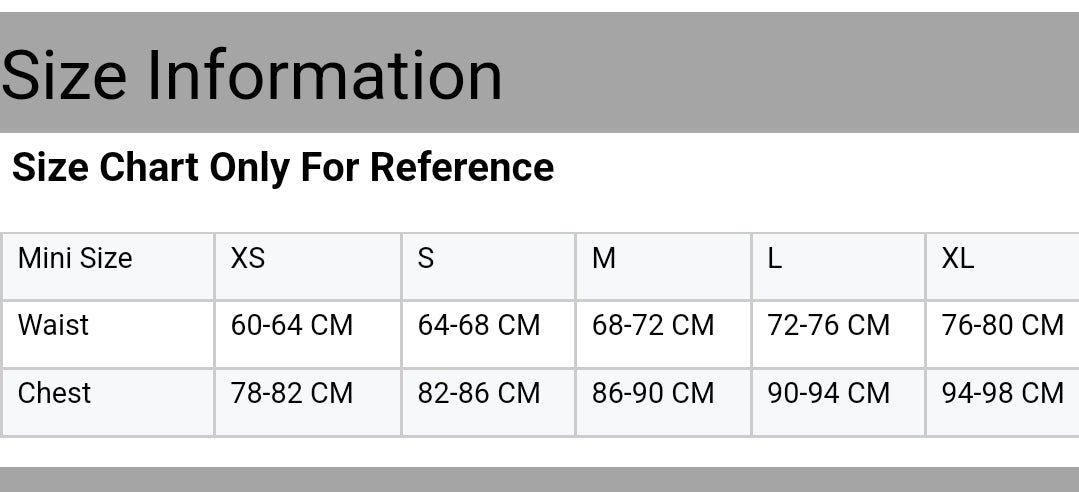Click the 86-90 CM chest cell

[653, 394]
